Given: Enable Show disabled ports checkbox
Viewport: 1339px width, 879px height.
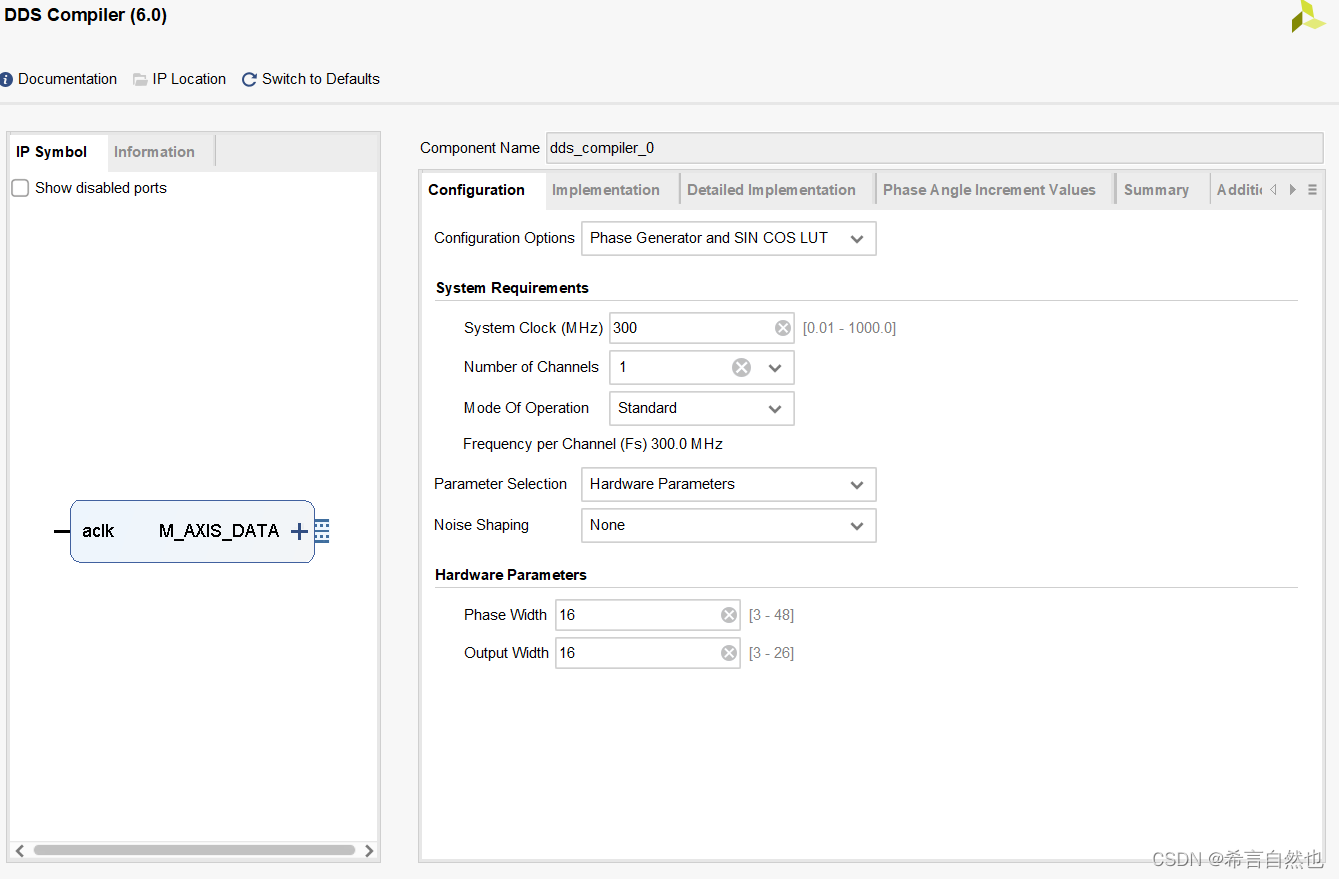Looking at the screenshot, I should point(20,188).
